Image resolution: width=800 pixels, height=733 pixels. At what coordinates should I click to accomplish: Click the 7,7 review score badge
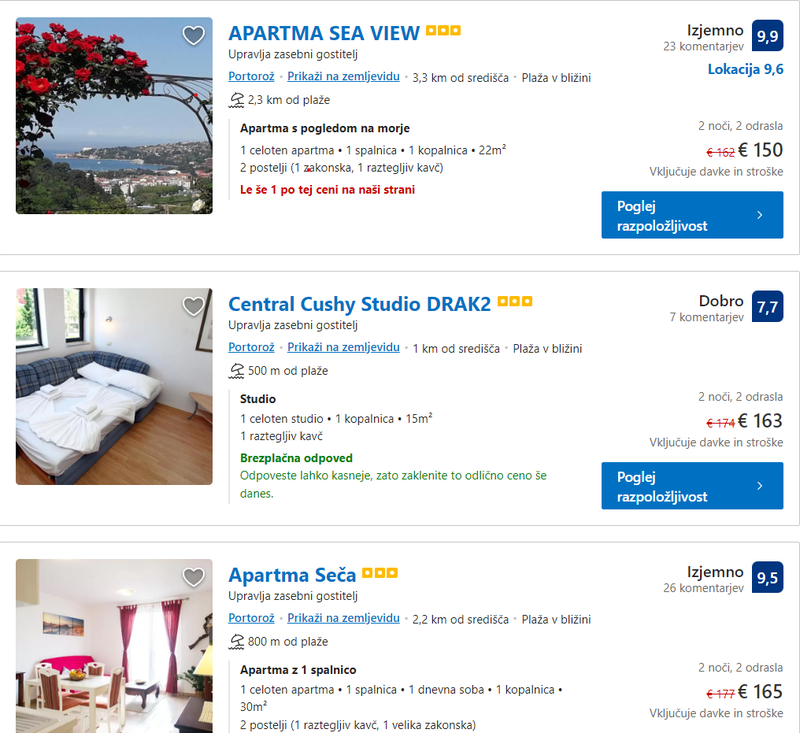(x=767, y=307)
